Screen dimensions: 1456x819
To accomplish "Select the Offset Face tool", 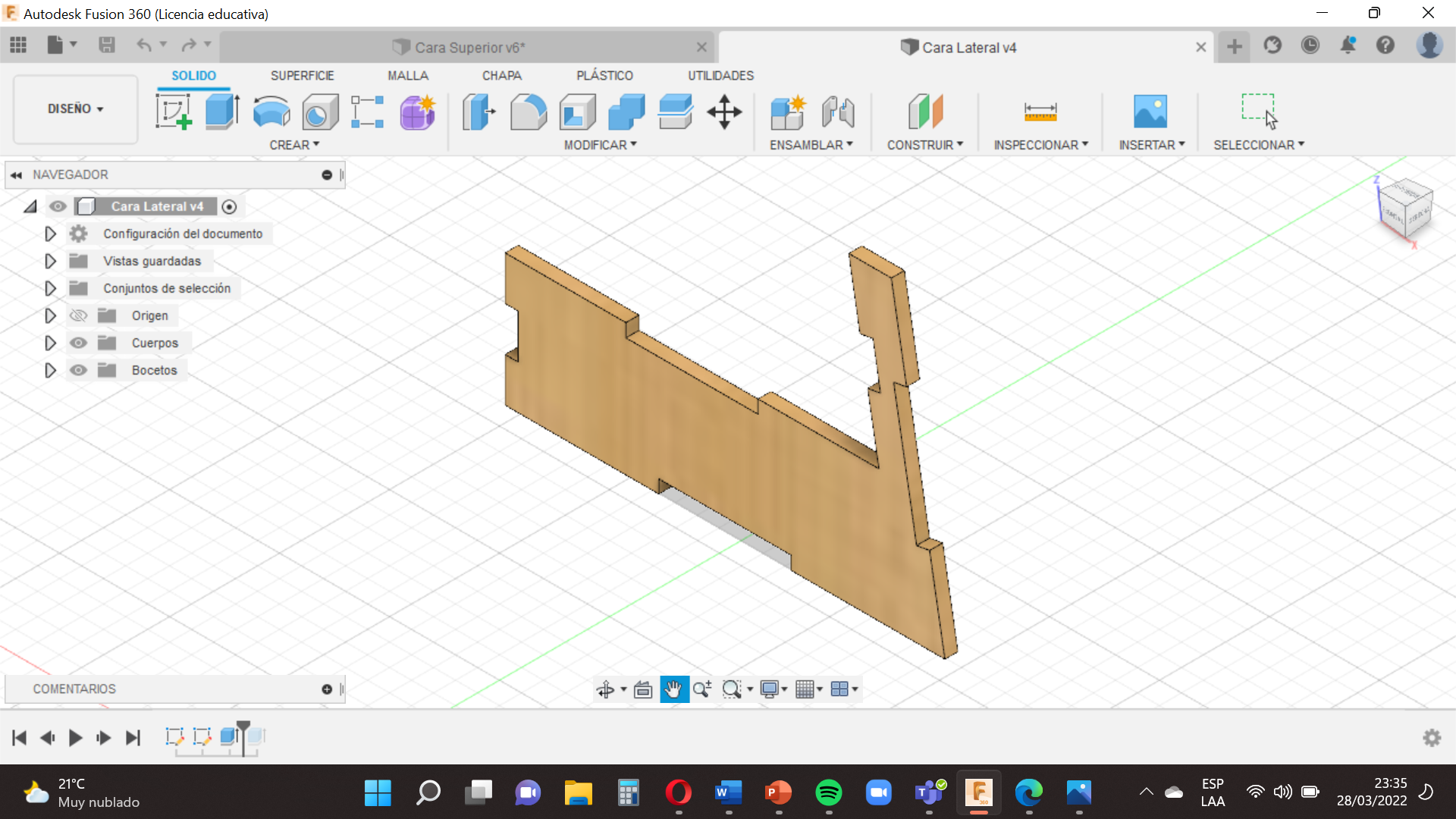I will (675, 112).
